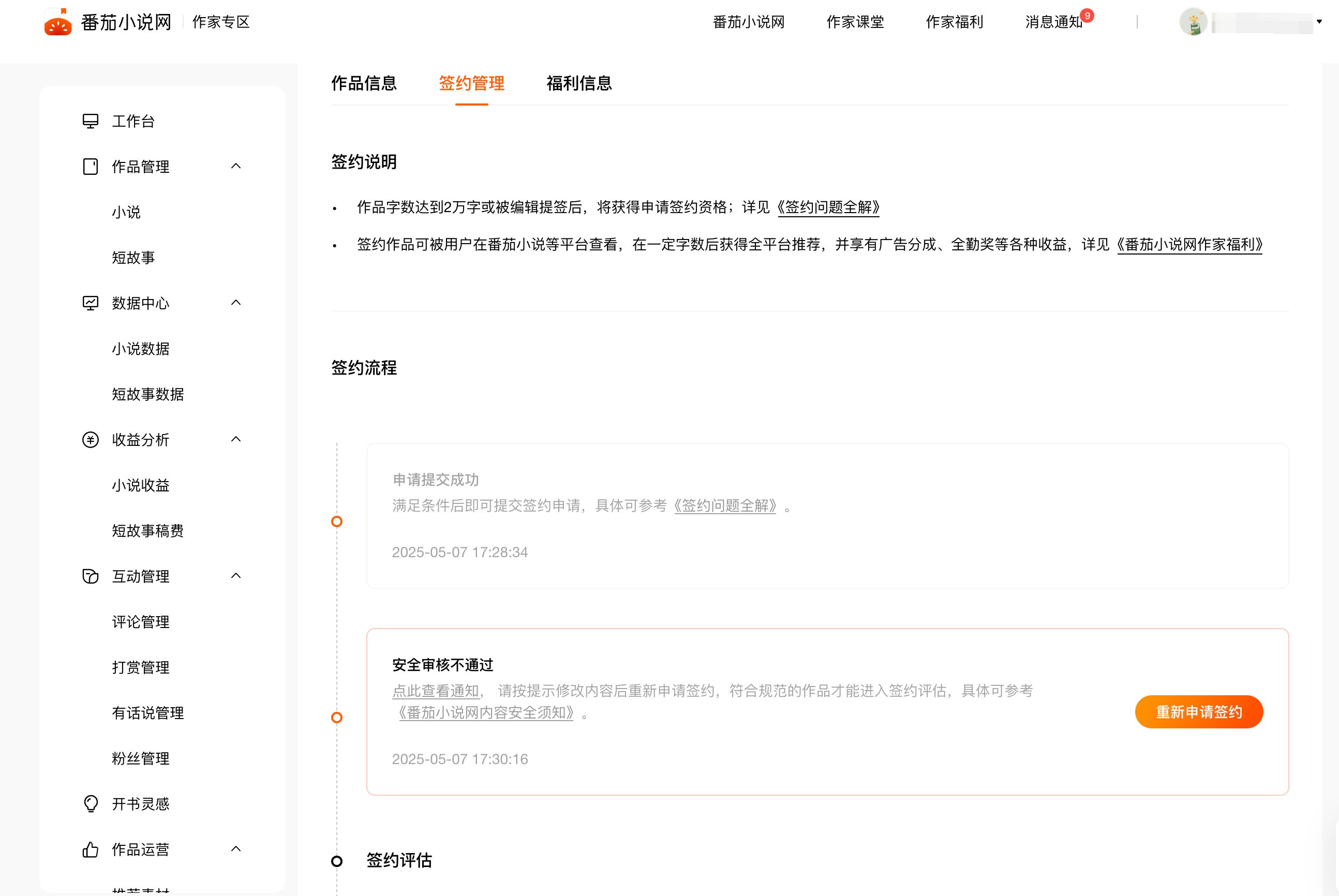Click the timeline marker for 安全审核不通过
Viewport: 1339px width, 896px height.
pyautogui.click(x=337, y=717)
